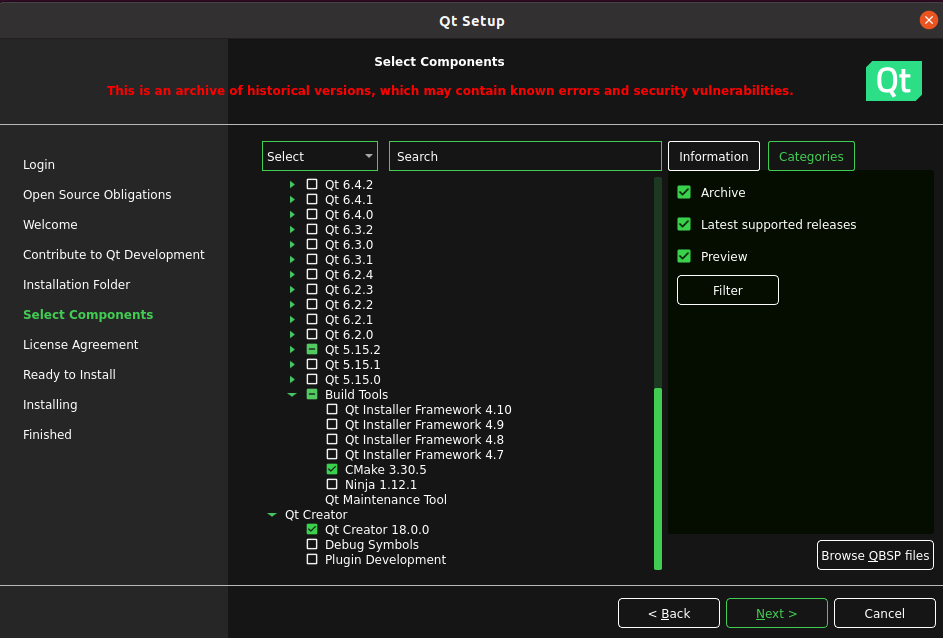Apply the category Filter button
943x638 pixels.
tap(728, 290)
